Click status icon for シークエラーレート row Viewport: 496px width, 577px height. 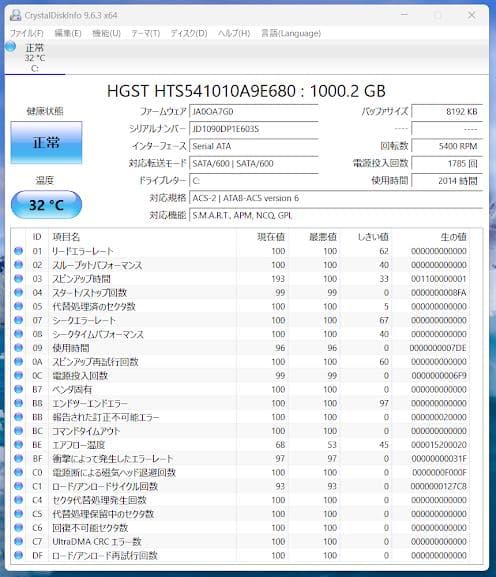[18, 320]
